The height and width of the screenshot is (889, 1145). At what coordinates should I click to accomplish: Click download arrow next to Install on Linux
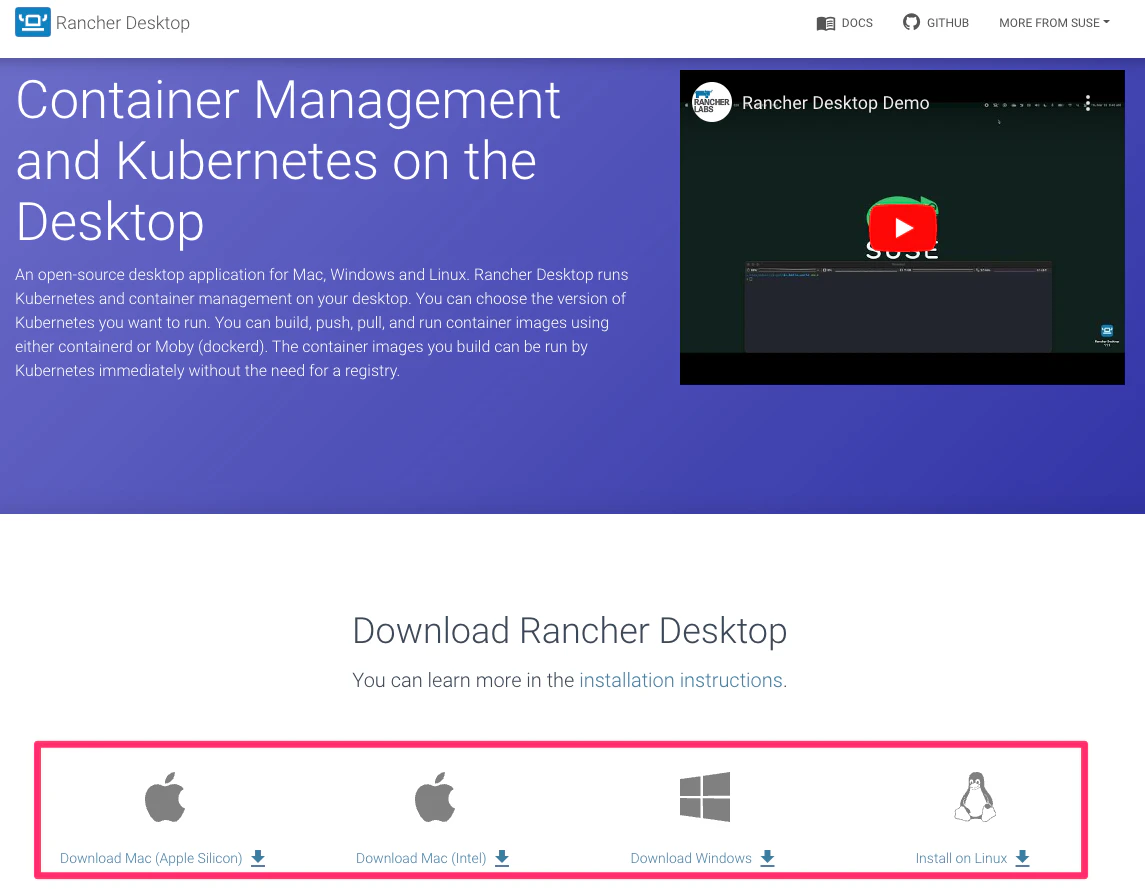click(x=1022, y=858)
